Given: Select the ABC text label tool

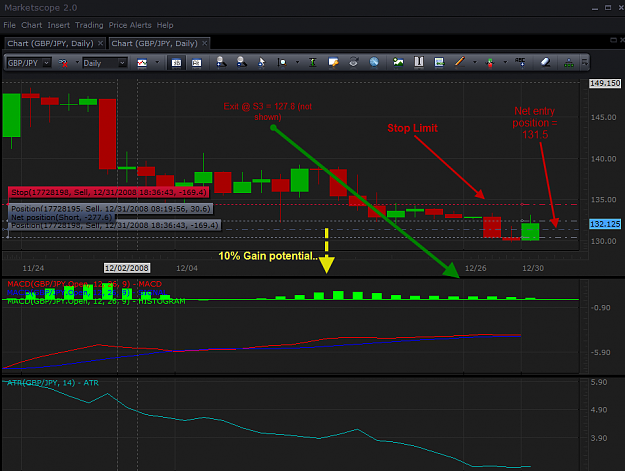Looking at the screenshot, I should pos(520,62).
